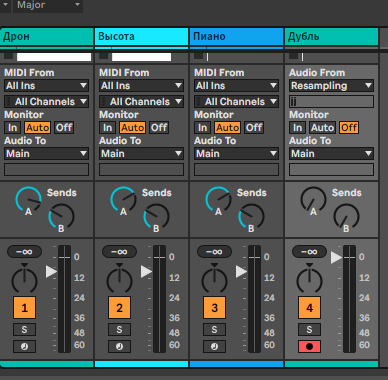Set Дрон monitor to Auto
This screenshot has width=388, height=380.
point(38,127)
